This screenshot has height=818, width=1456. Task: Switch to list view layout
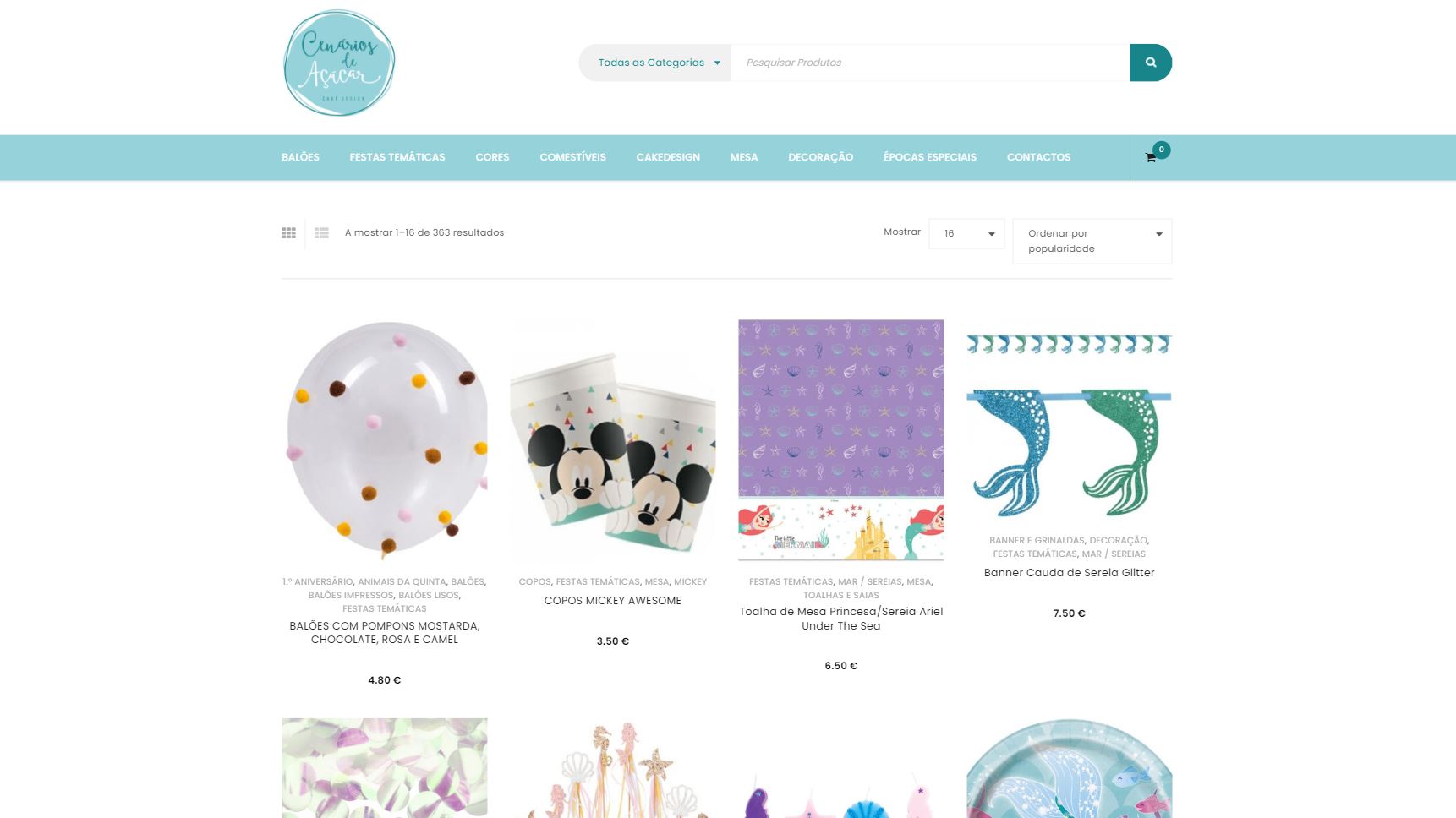click(x=321, y=233)
